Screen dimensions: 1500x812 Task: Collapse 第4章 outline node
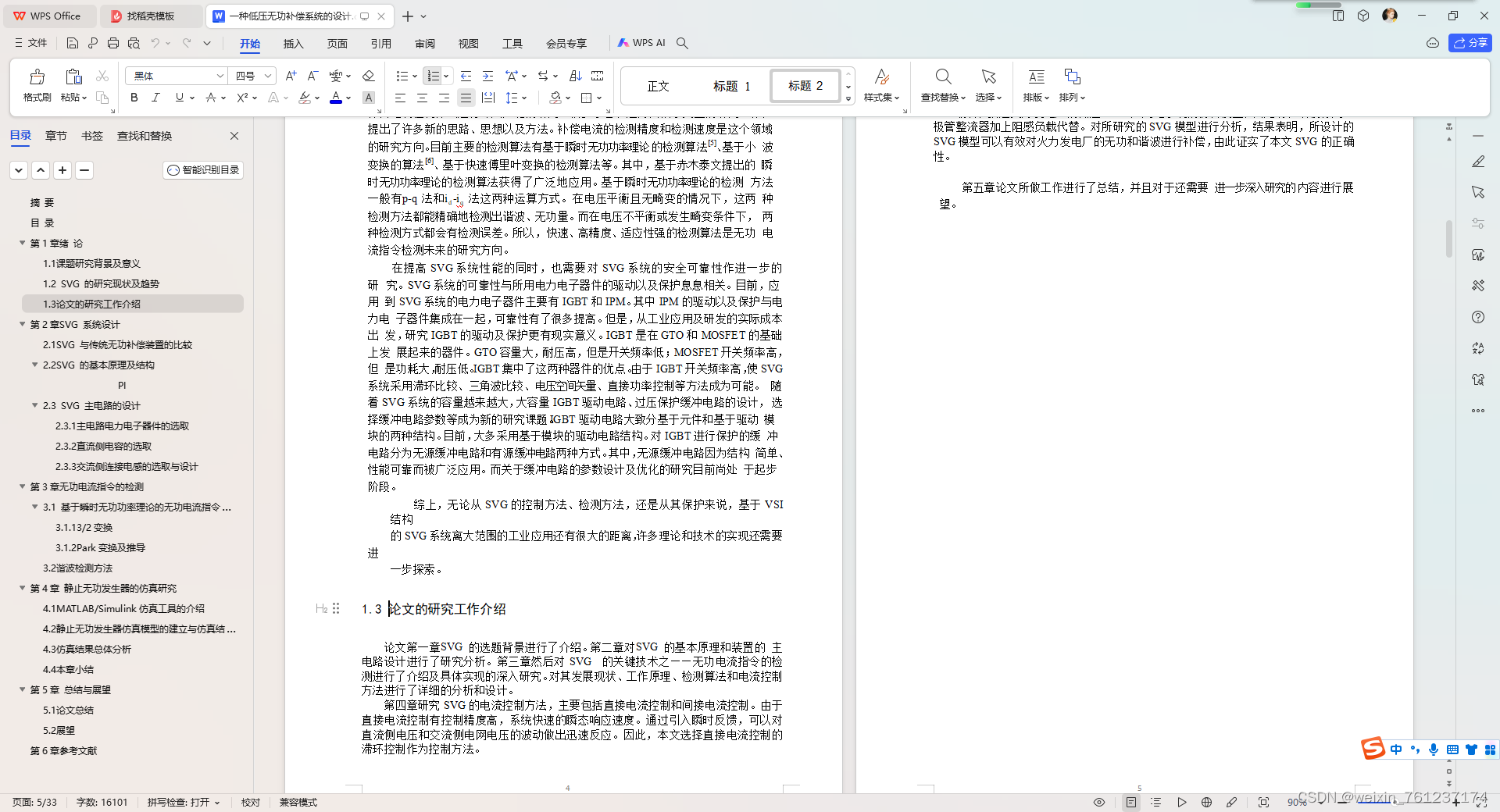click(x=22, y=588)
